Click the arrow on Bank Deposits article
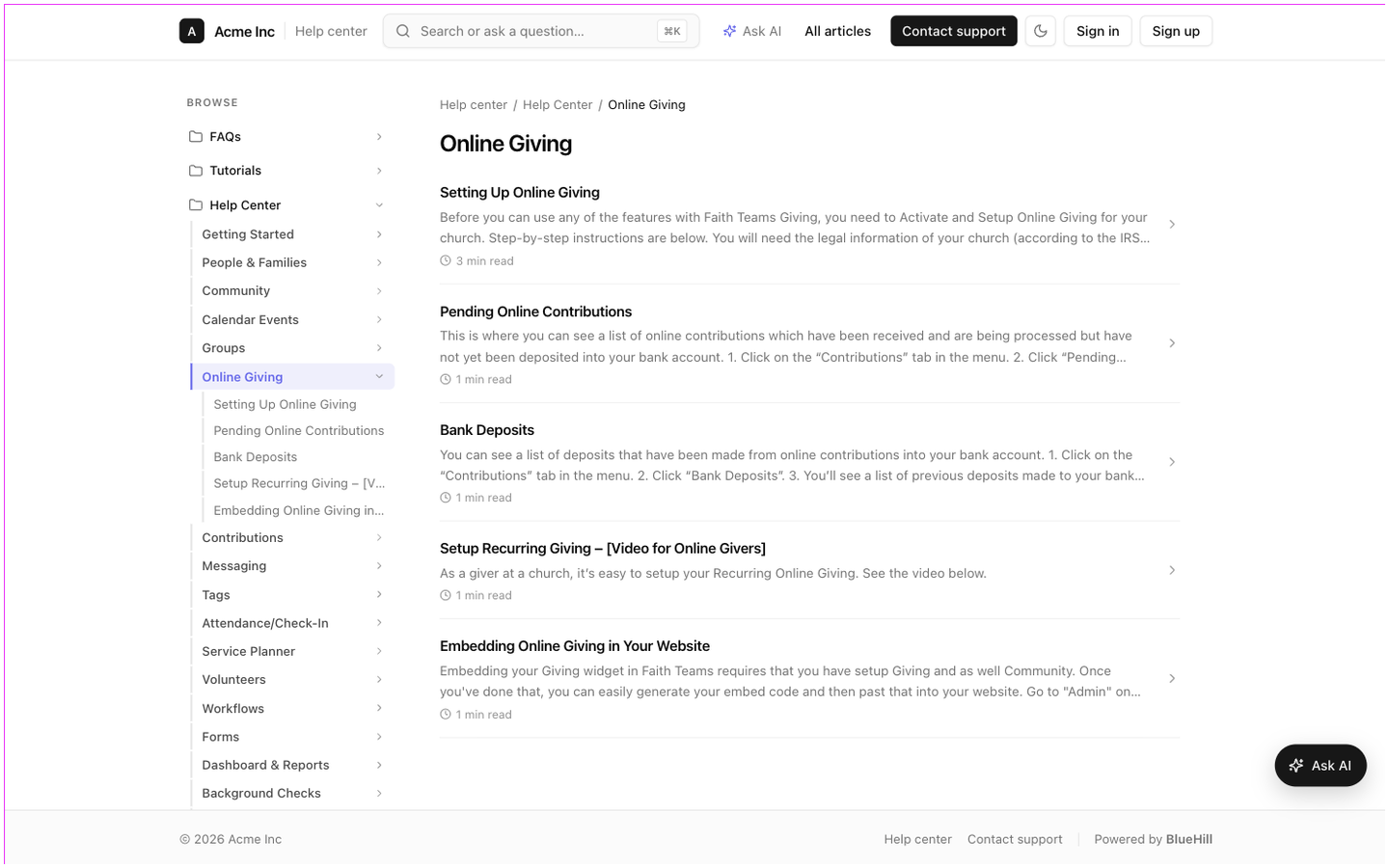The image size is (1389, 868). (1172, 462)
